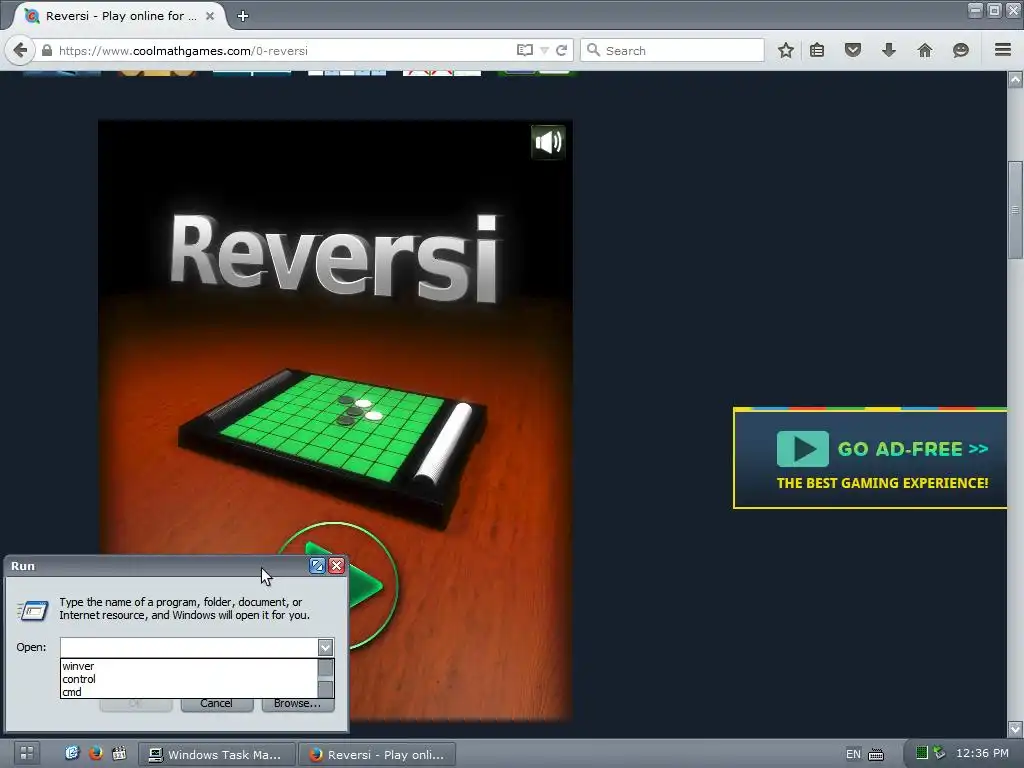Mute the Reversi game sound
Image resolution: width=1024 pixels, height=768 pixels.
coord(548,142)
